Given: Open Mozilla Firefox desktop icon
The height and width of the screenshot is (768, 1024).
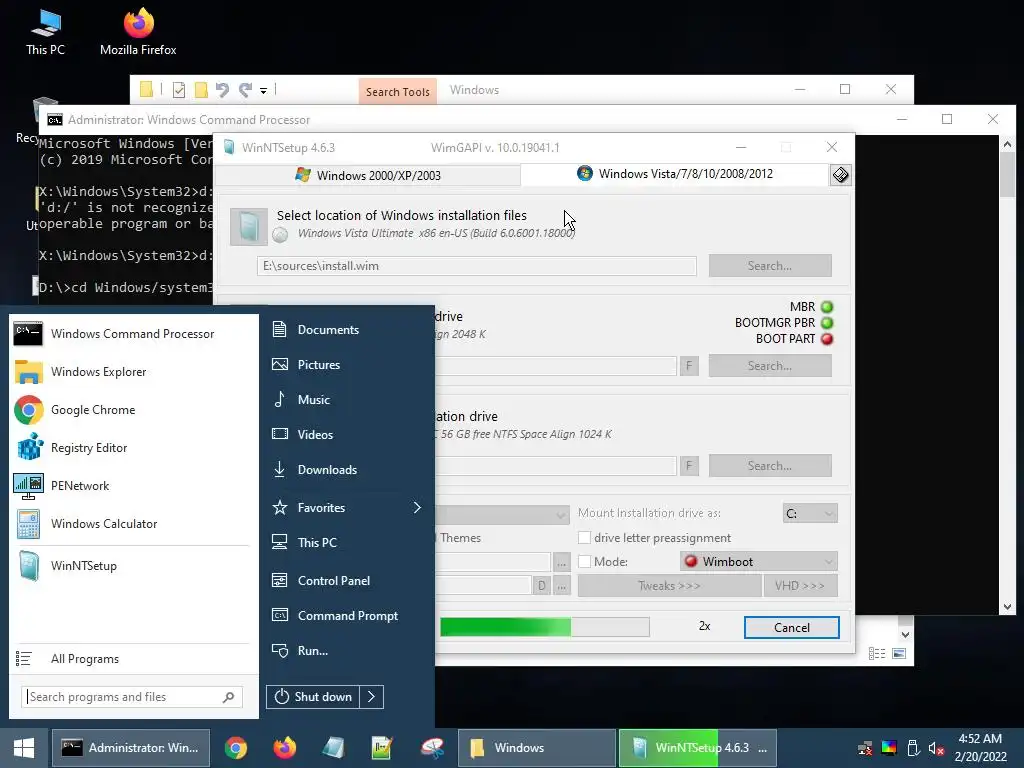Looking at the screenshot, I should 138,33.
